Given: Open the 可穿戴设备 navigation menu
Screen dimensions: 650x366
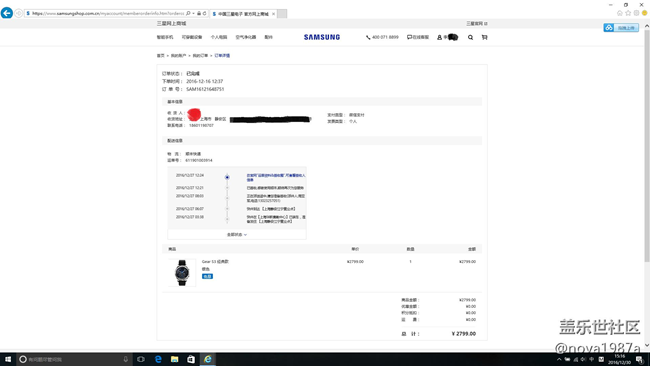Looking at the screenshot, I should [192, 37].
